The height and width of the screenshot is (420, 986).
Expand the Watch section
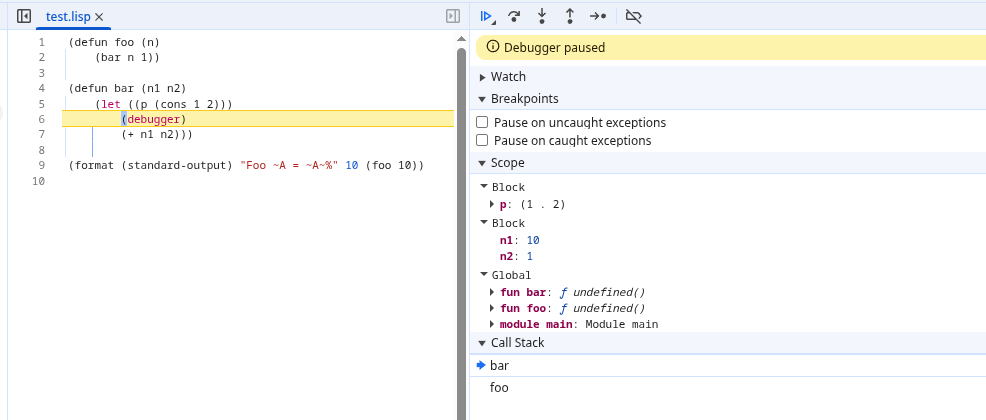pyautogui.click(x=482, y=77)
